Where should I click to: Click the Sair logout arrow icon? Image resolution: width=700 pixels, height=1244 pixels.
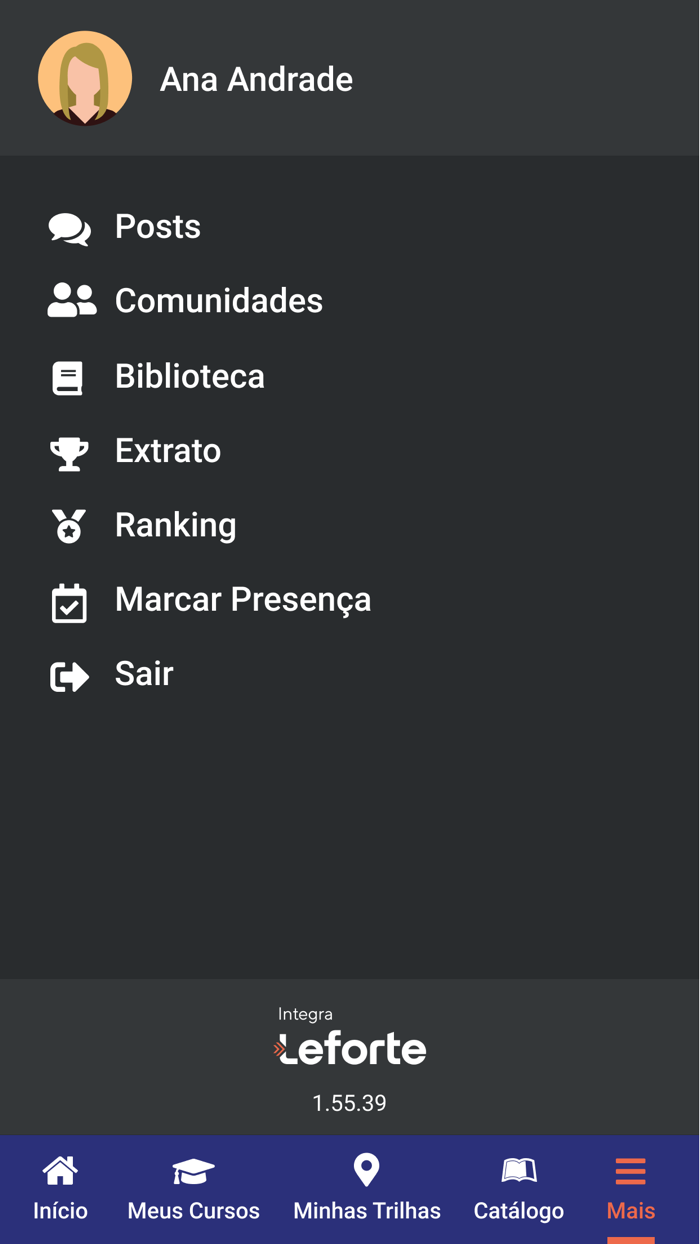tap(69, 677)
